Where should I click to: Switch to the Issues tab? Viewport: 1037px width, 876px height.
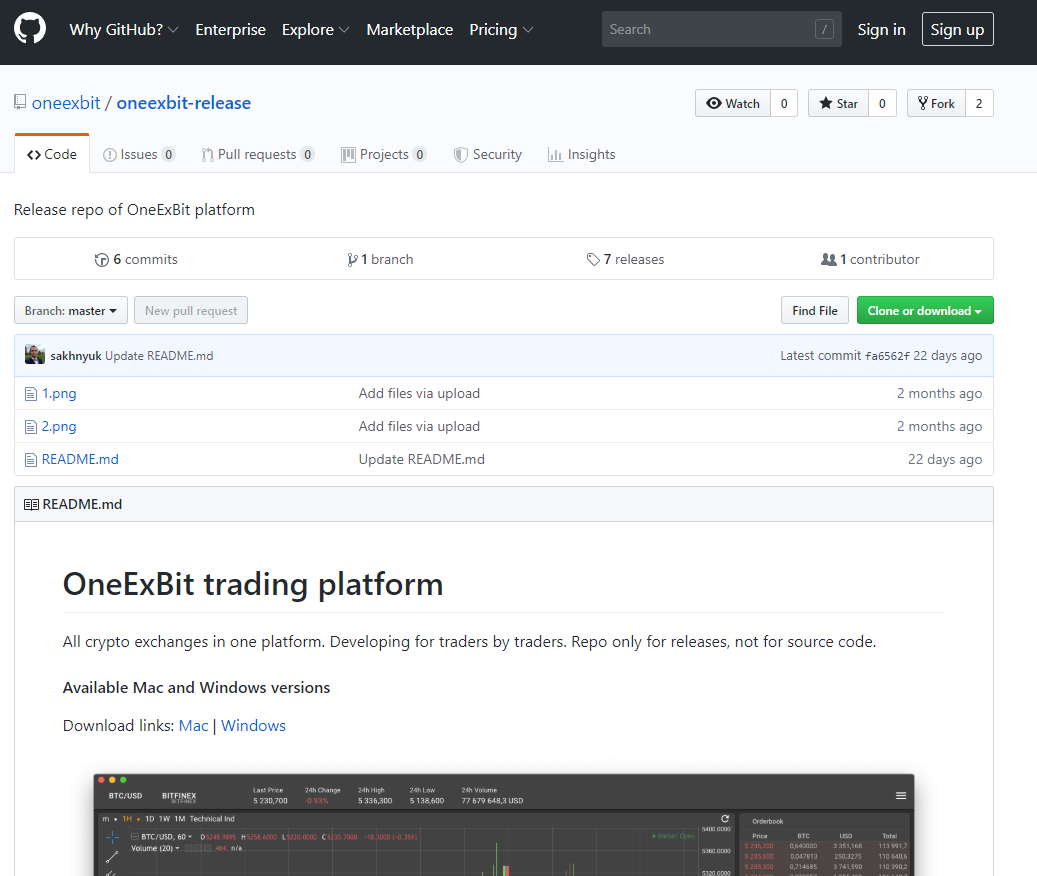[x=139, y=155]
